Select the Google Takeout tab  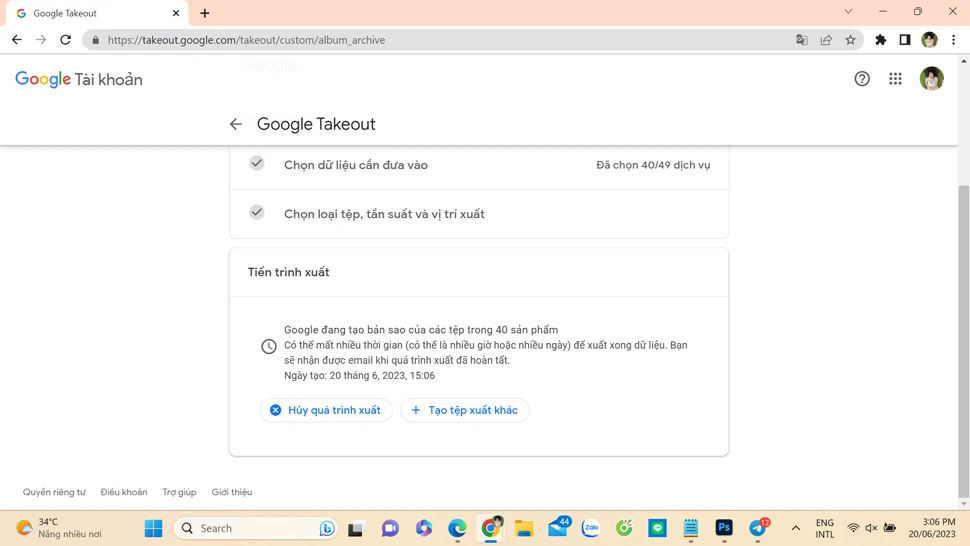tap(97, 13)
